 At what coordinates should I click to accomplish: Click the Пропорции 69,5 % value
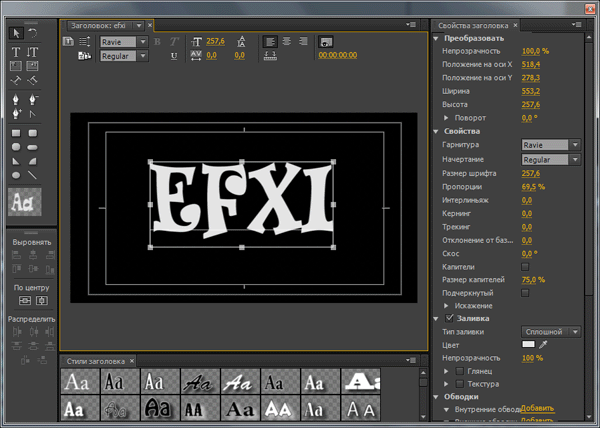pyautogui.click(x=533, y=187)
